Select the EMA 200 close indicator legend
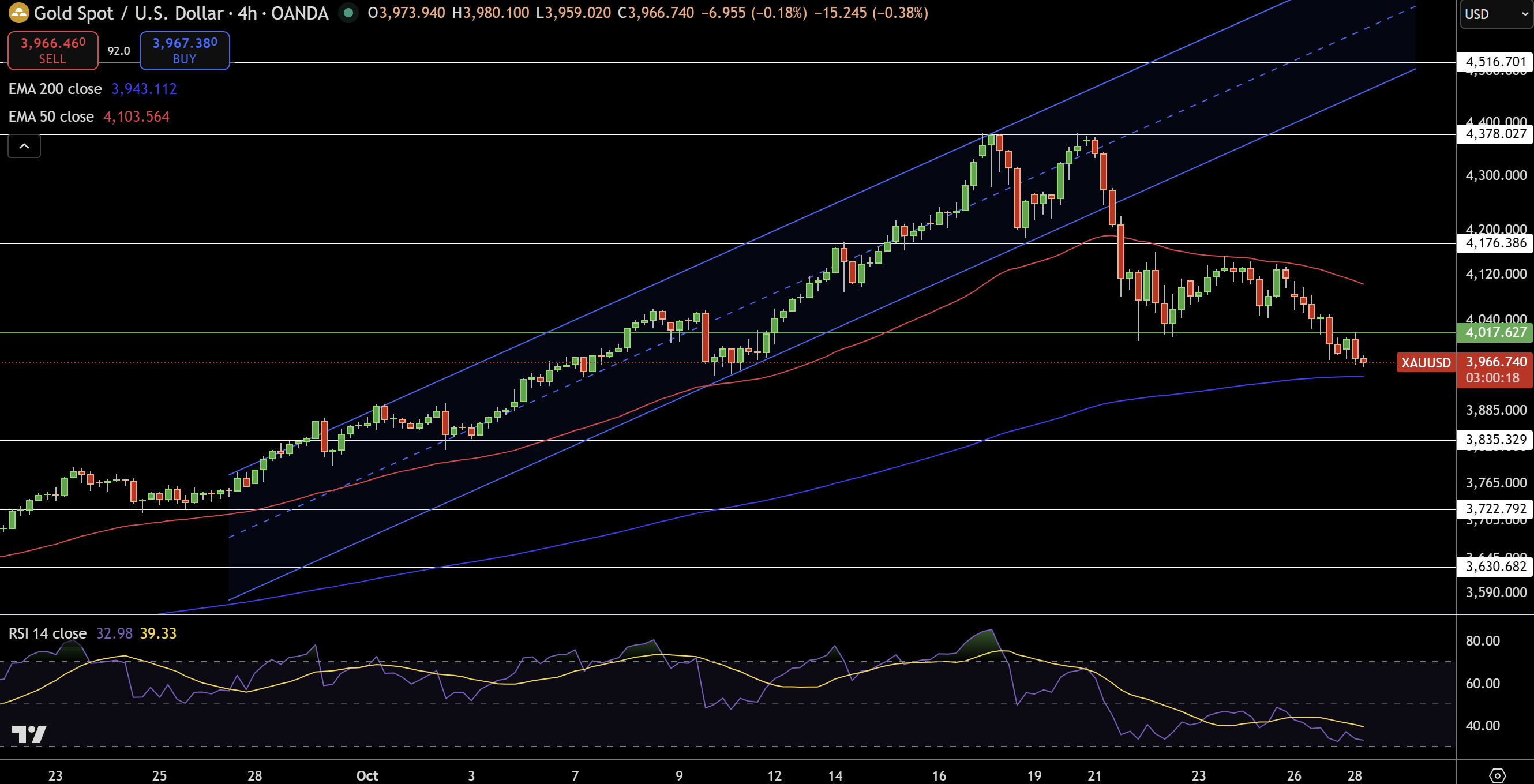The image size is (1534, 784). click(55, 89)
